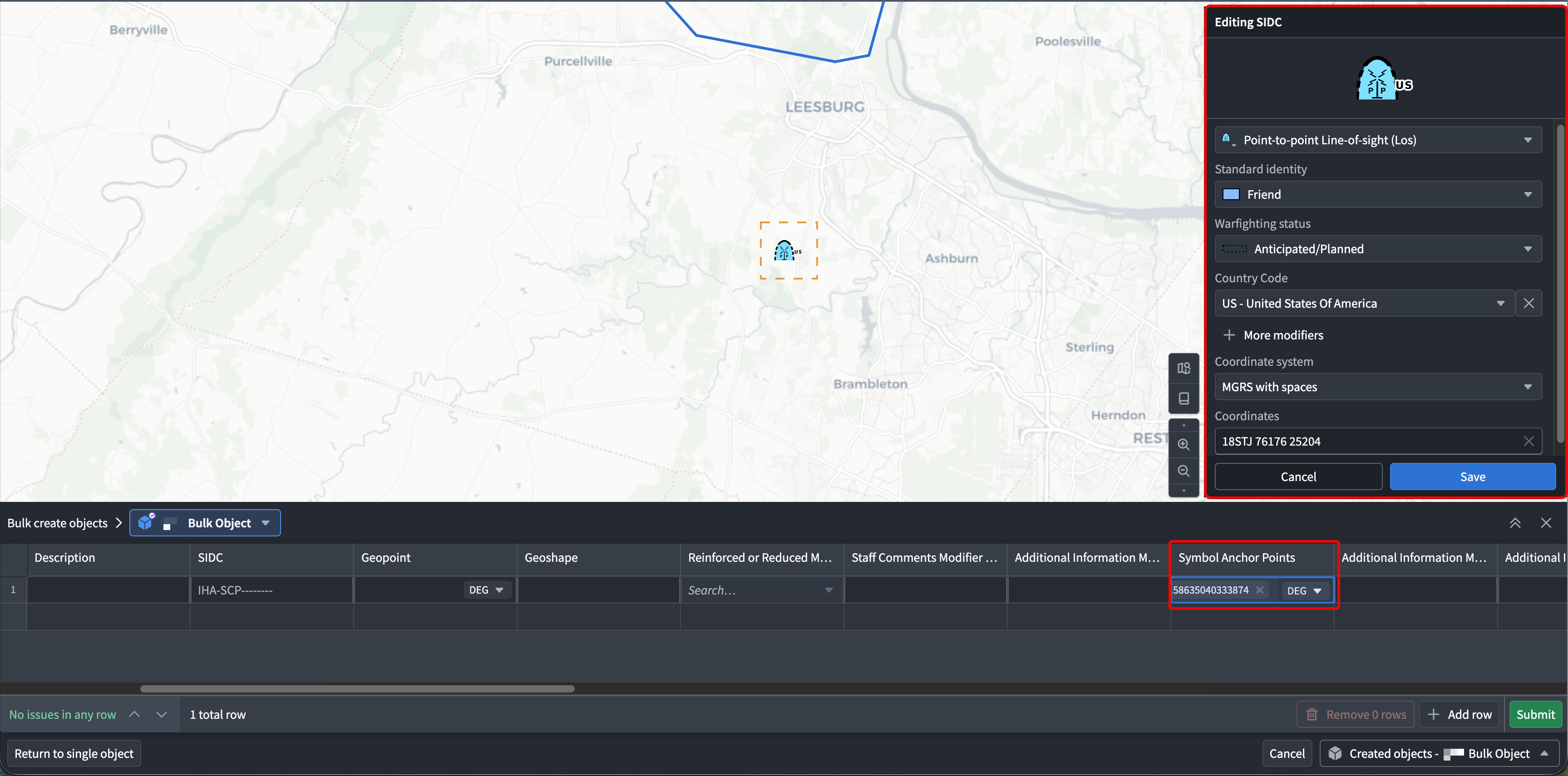Clear the Country Code selection
Viewport: 1568px width, 776px height.
1529,303
